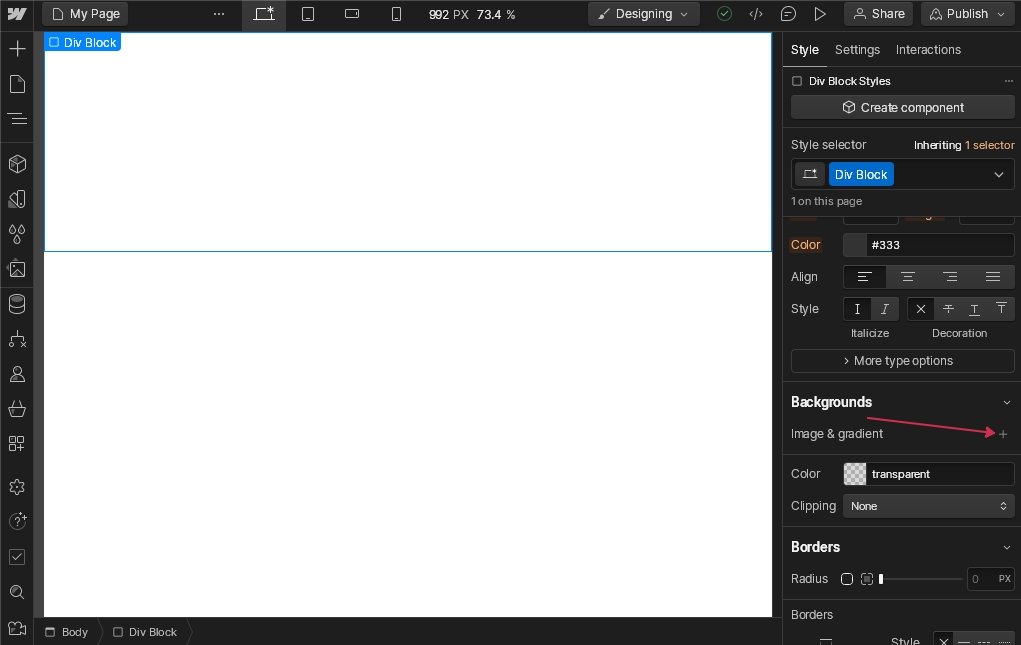Switch to the Interactions tab
Viewport: 1021px width, 645px height.
pyautogui.click(x=928, y=50)
